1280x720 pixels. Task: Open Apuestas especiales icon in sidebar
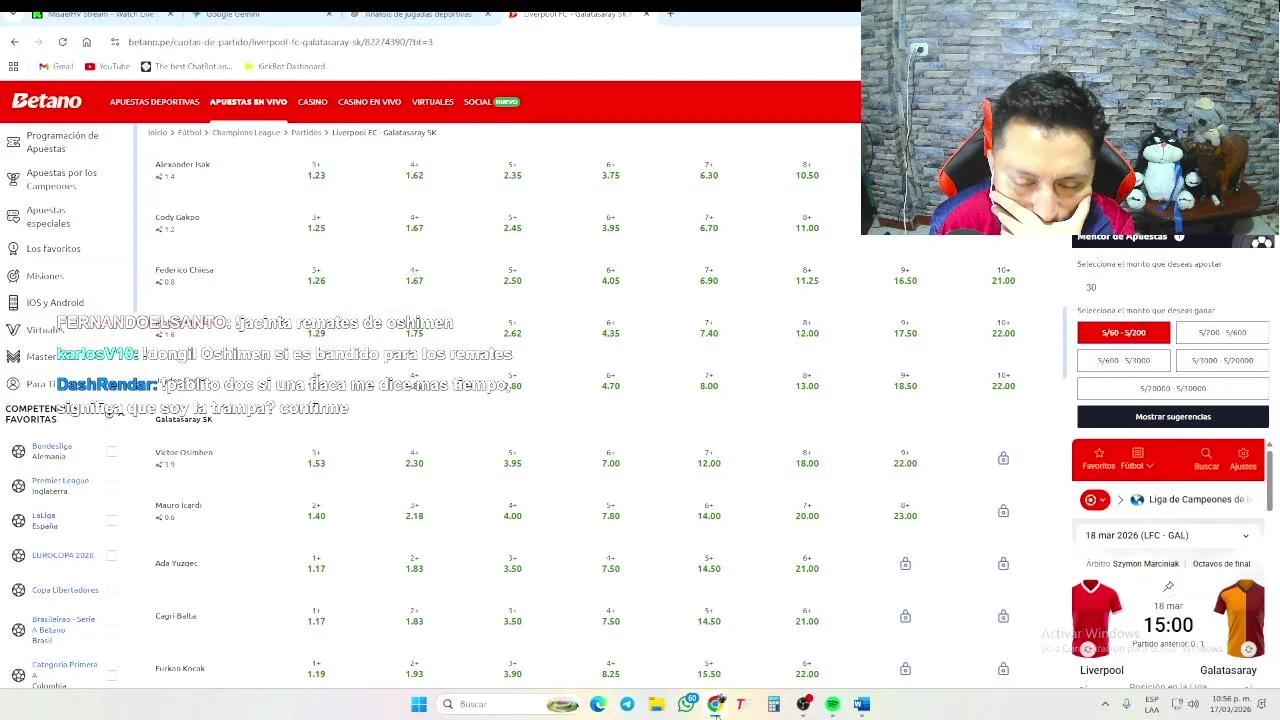13,216
